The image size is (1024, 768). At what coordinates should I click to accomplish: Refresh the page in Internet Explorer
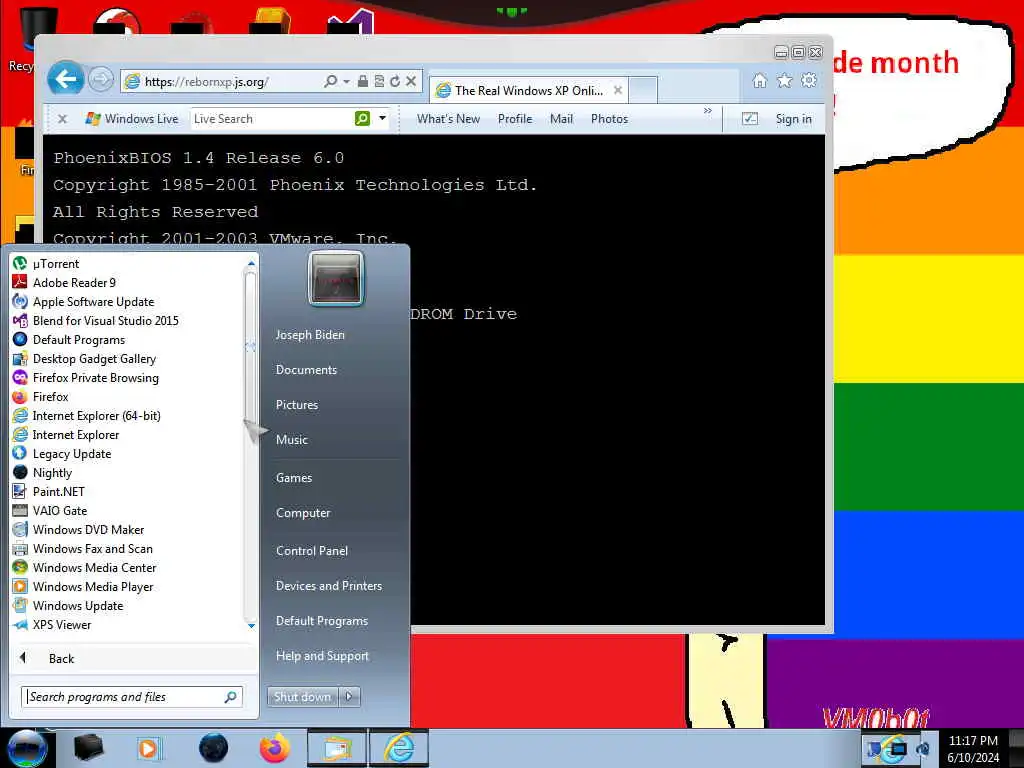tap(394, 81)
